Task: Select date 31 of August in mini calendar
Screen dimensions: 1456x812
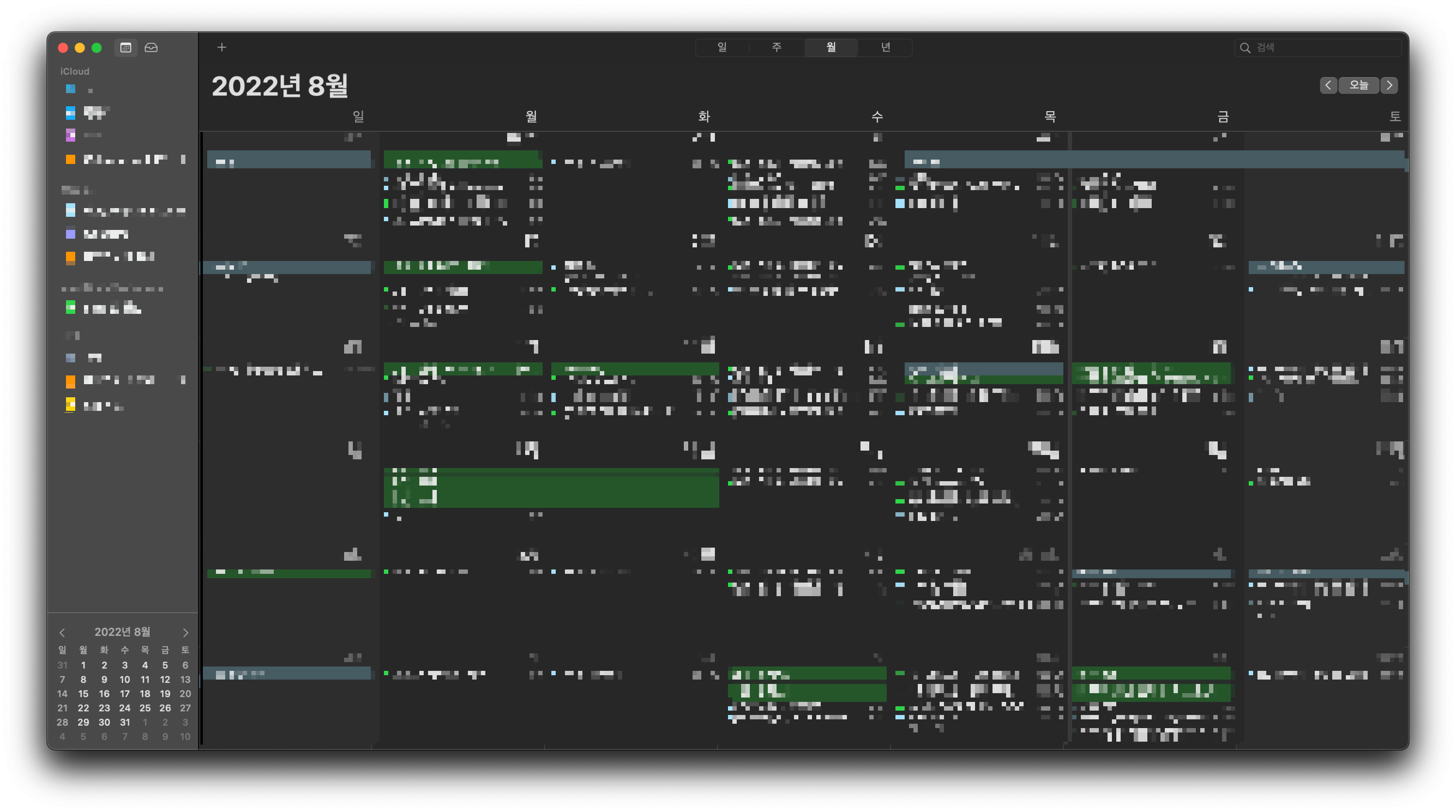Action: (x=125, y=722)
